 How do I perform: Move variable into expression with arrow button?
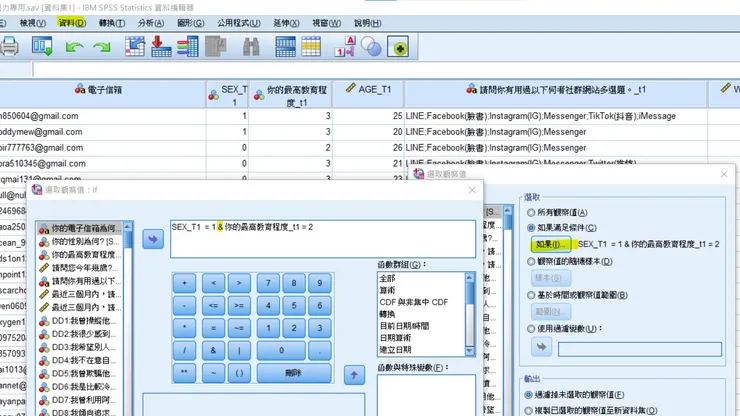(x=153, y=239)
